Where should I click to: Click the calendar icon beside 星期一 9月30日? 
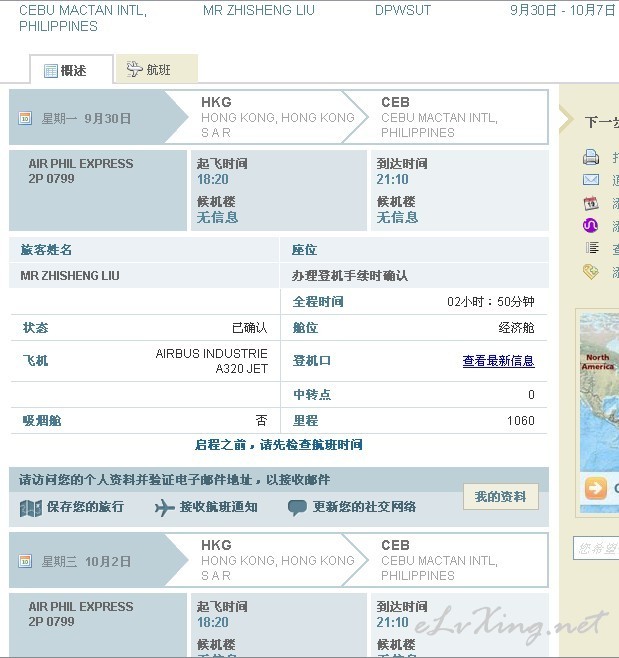pos(25,118)
